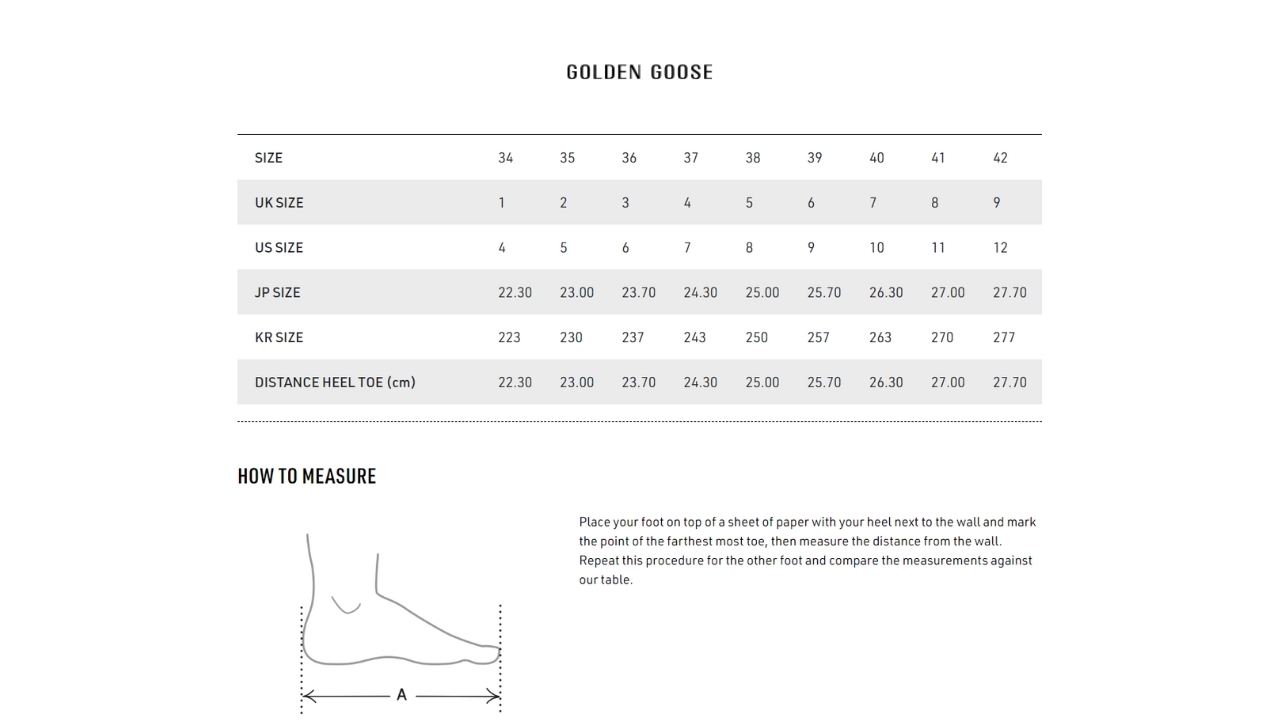Click UK size 5 cell
Image resolution: width=1280 pixels, height=720 pixels.
(x=749, y=203)
